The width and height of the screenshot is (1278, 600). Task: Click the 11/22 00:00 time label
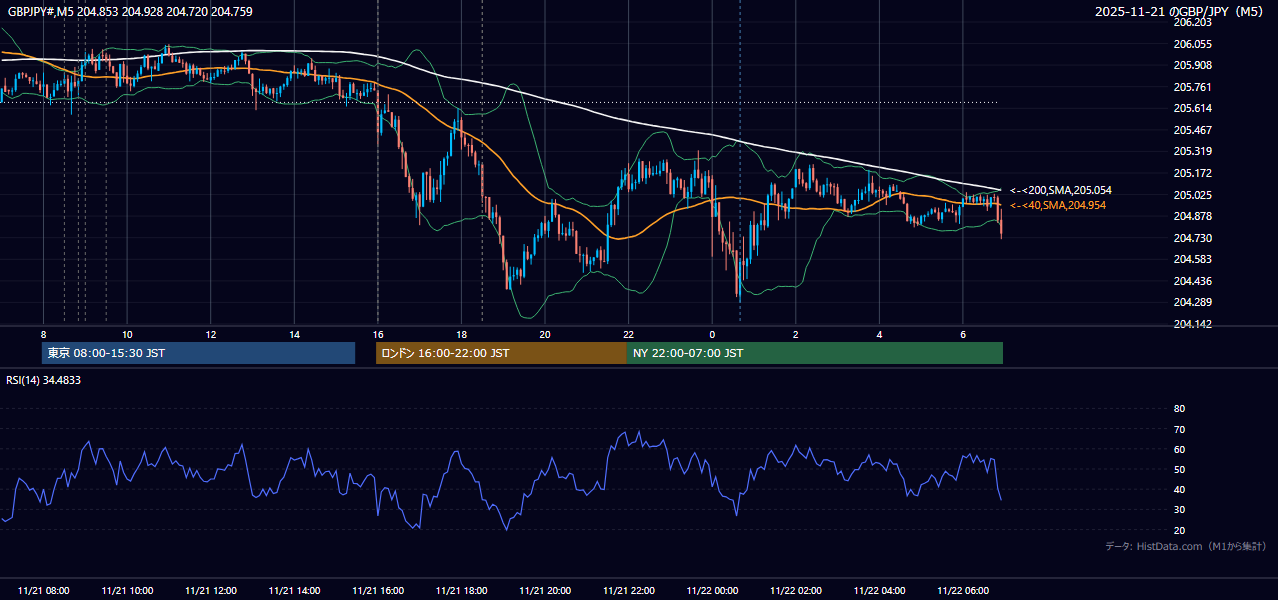tap(712, 591)
